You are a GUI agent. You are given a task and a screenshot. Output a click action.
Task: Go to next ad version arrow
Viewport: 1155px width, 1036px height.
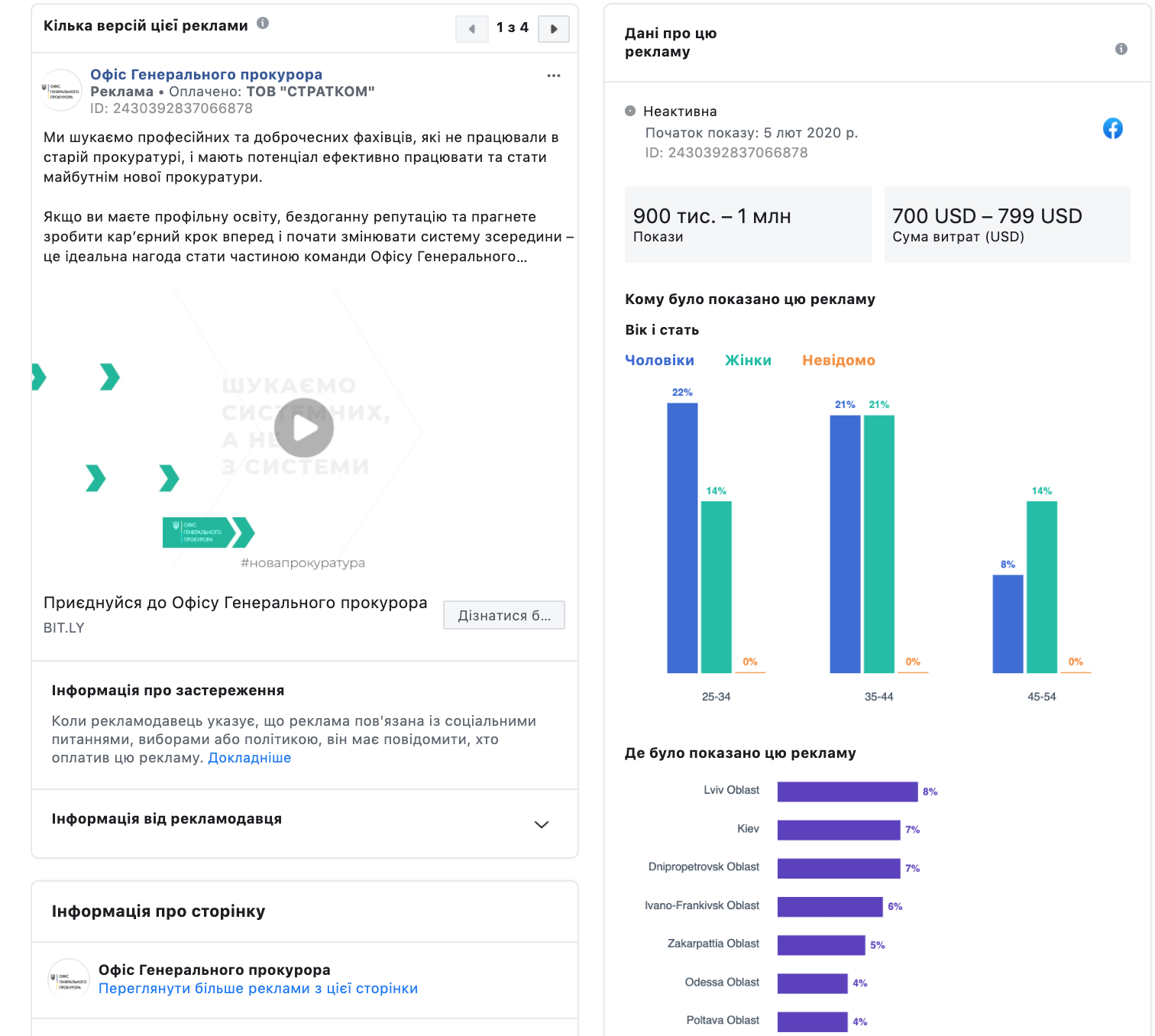[554, 29]
